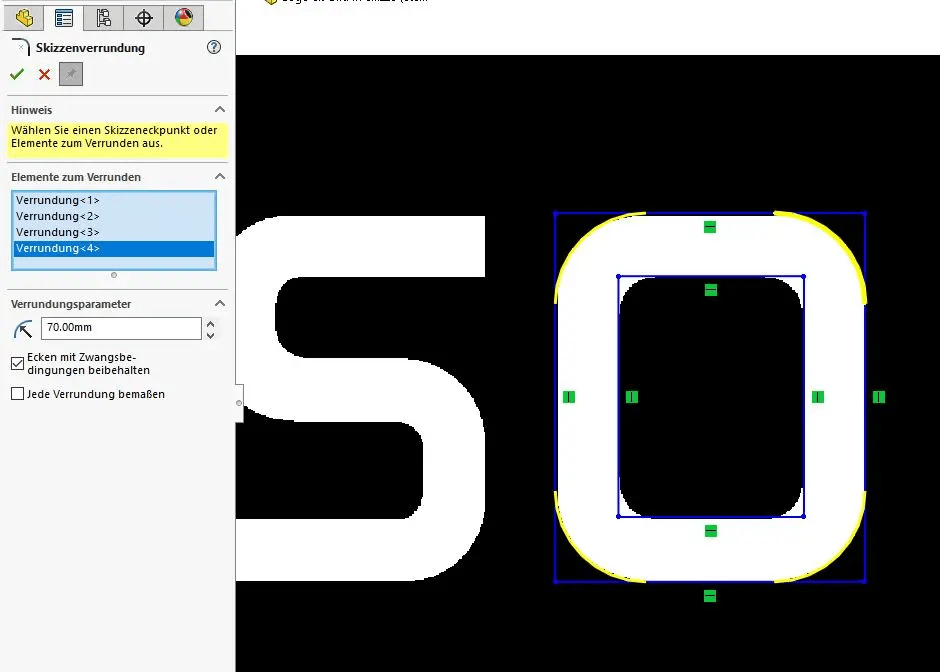The height and width of the screenshot is (672, 940).
Task: Open the FeatureManager design tree tab
Action: coord(24,17)
